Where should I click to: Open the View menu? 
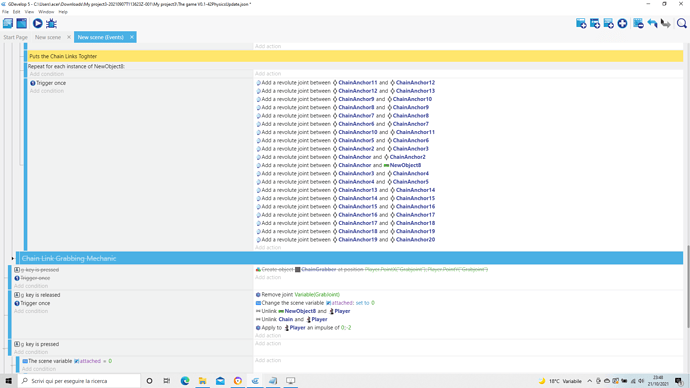tap(29, 12)
